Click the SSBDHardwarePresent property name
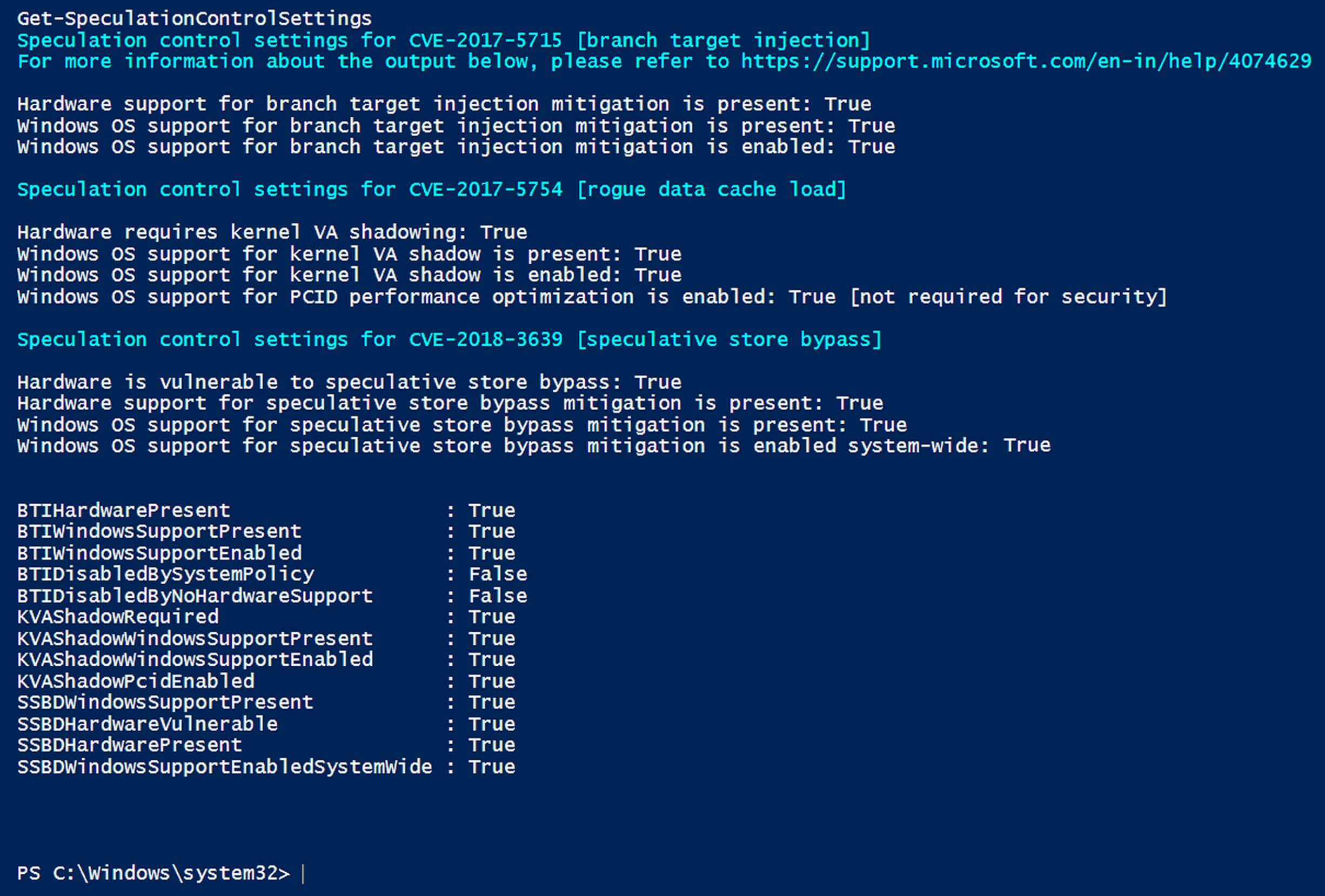Viewport: 1325px width, 896px height. (130, 745)
